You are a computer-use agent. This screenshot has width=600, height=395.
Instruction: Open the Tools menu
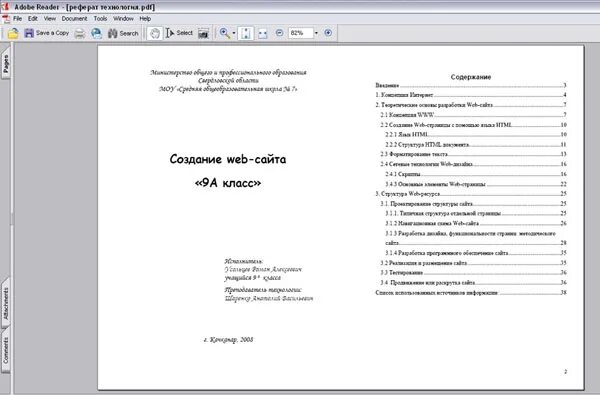(x=100, y=18)
